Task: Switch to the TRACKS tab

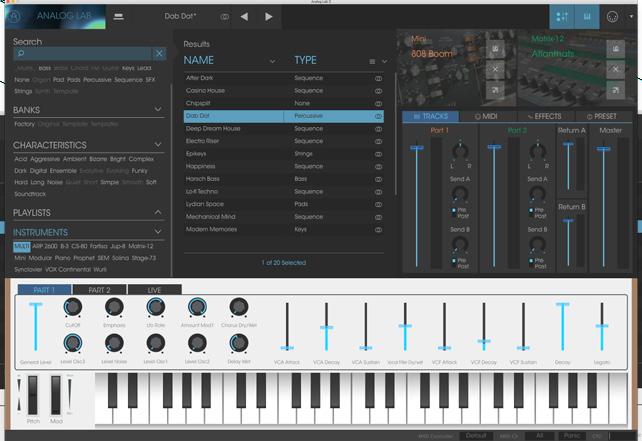Action: click(x=430, y=116)
